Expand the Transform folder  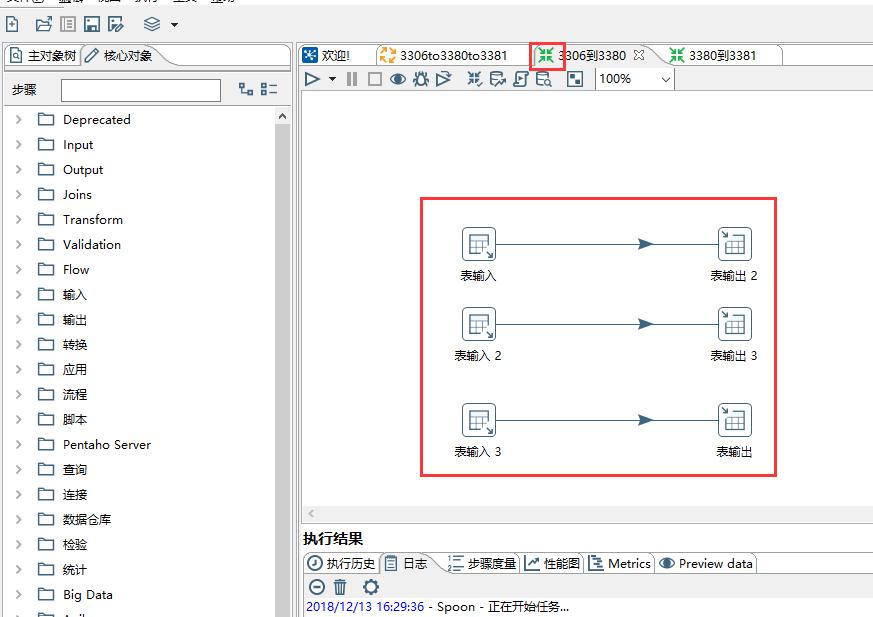pyautogui.click(x=18, y=219)
